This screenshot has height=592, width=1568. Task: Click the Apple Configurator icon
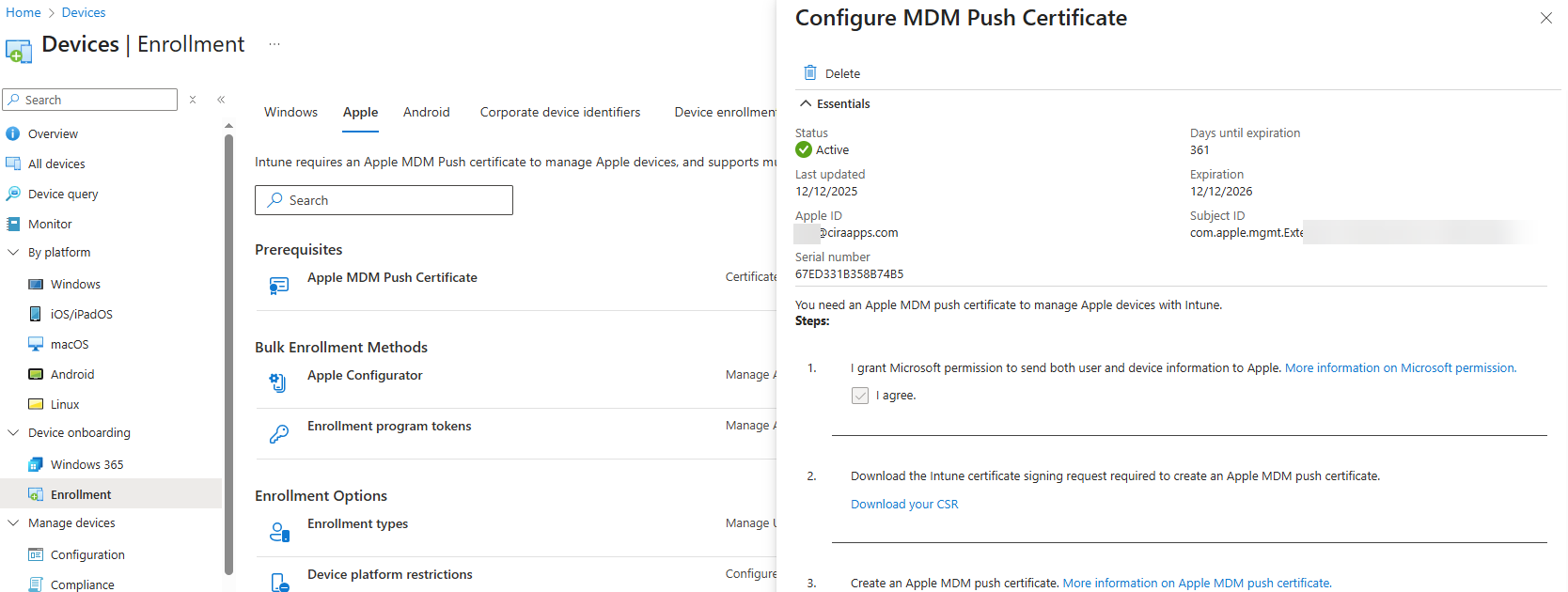pyautogui.click(x=278, y=382)
